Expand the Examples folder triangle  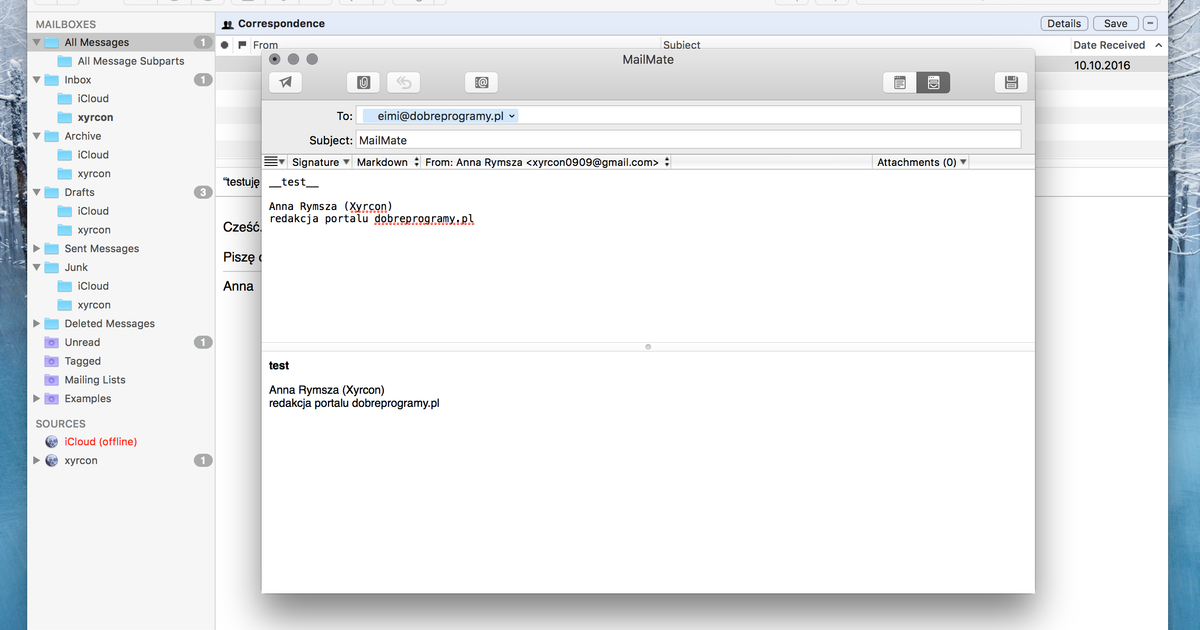37,398
